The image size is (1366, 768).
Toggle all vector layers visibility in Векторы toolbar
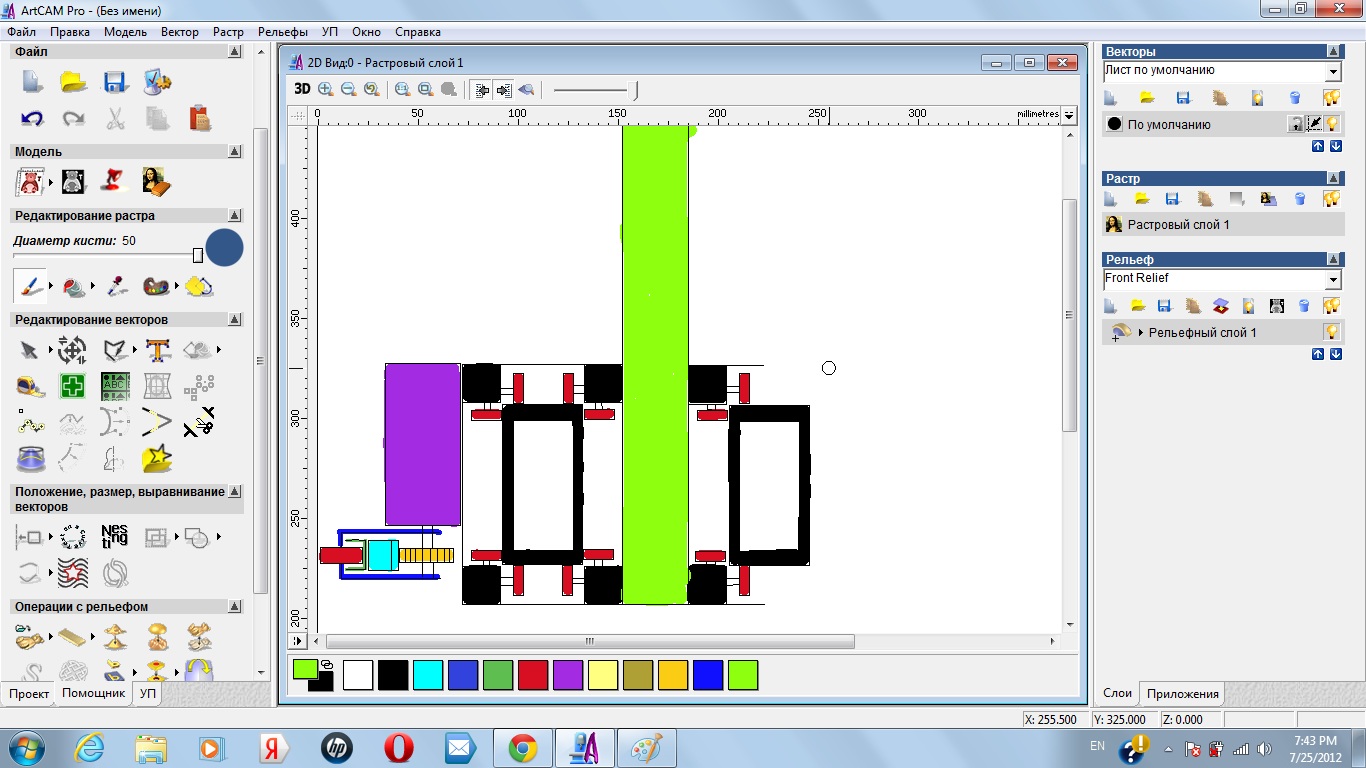pos(1331,98)
